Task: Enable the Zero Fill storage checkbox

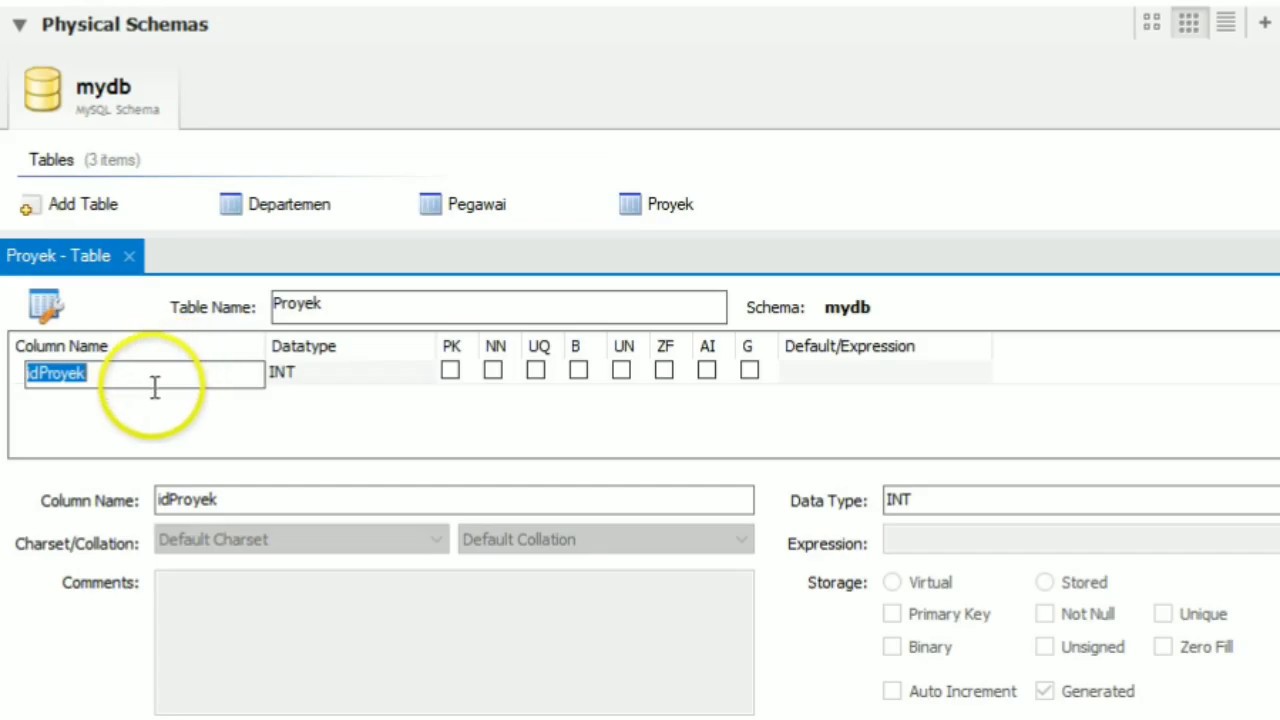Action: 1163,647
